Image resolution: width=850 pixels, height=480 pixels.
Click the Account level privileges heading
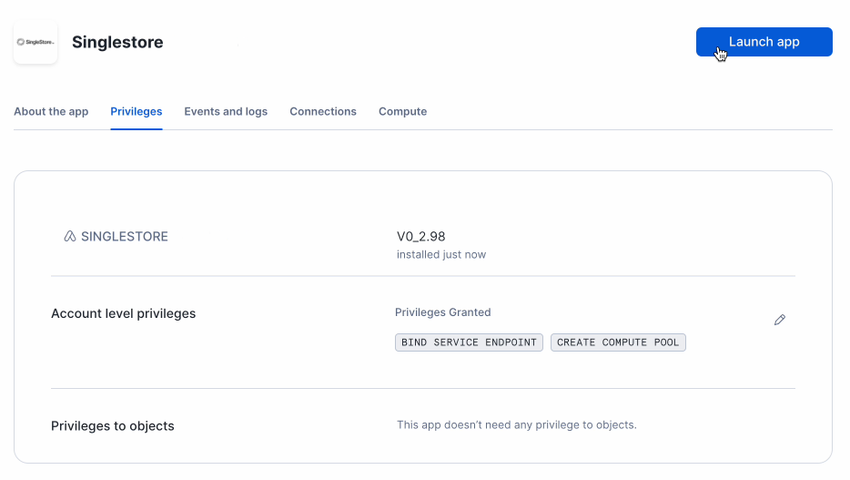[123, 314]
